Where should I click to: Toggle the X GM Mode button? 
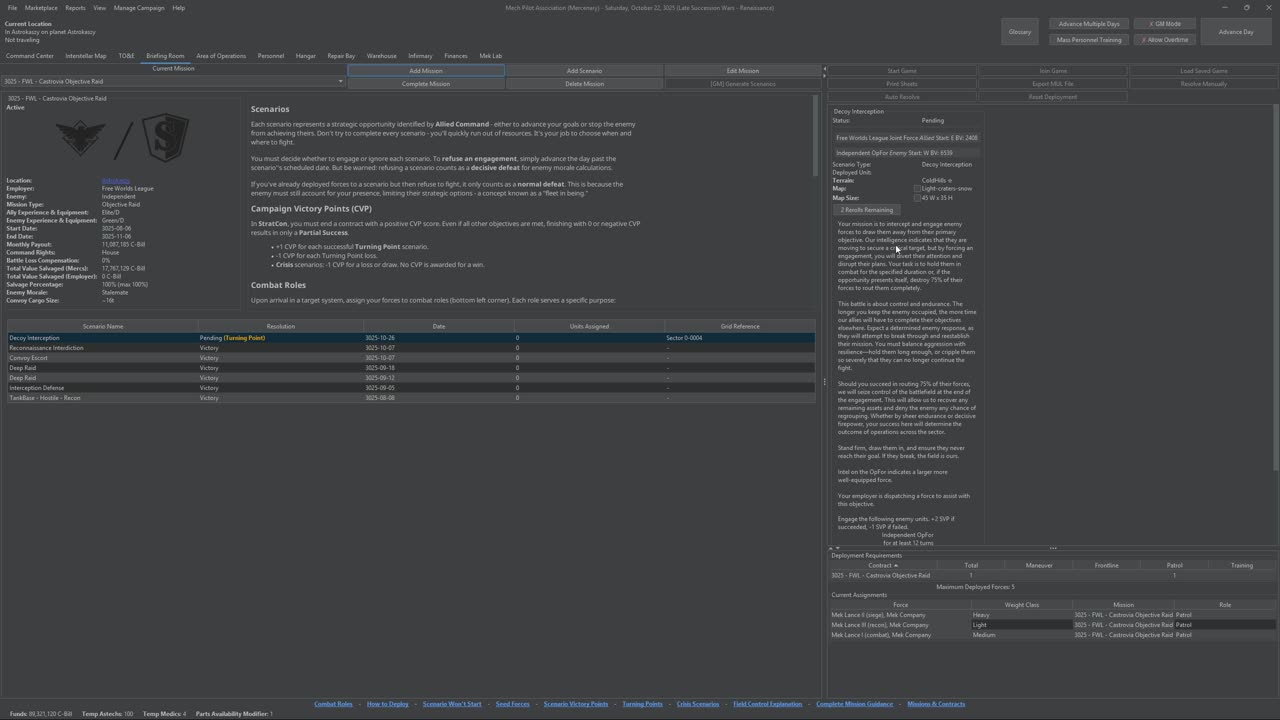[1165, 24]
